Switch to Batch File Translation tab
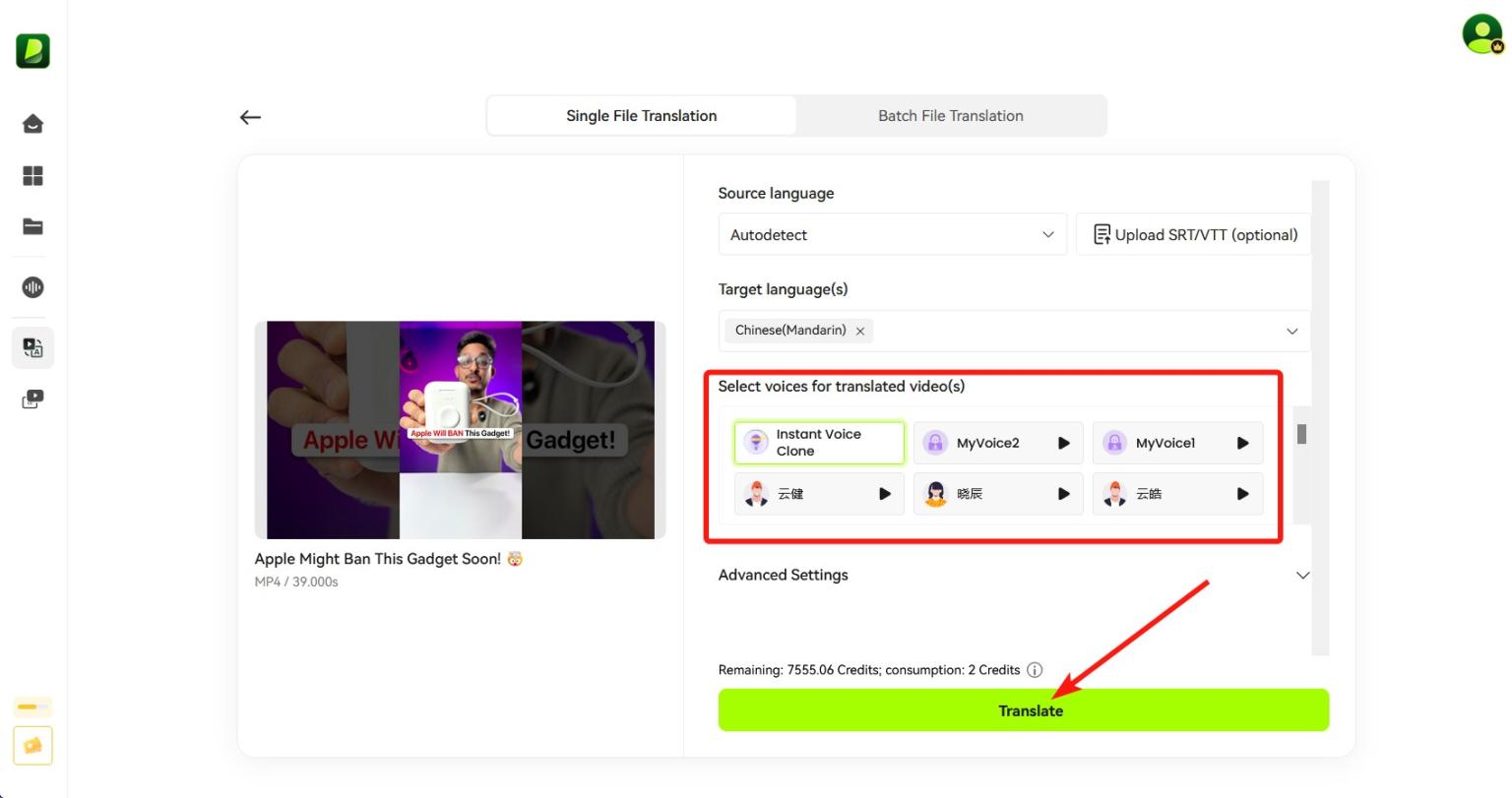The height and width of the screenshot is (798, 1512). 950,116
